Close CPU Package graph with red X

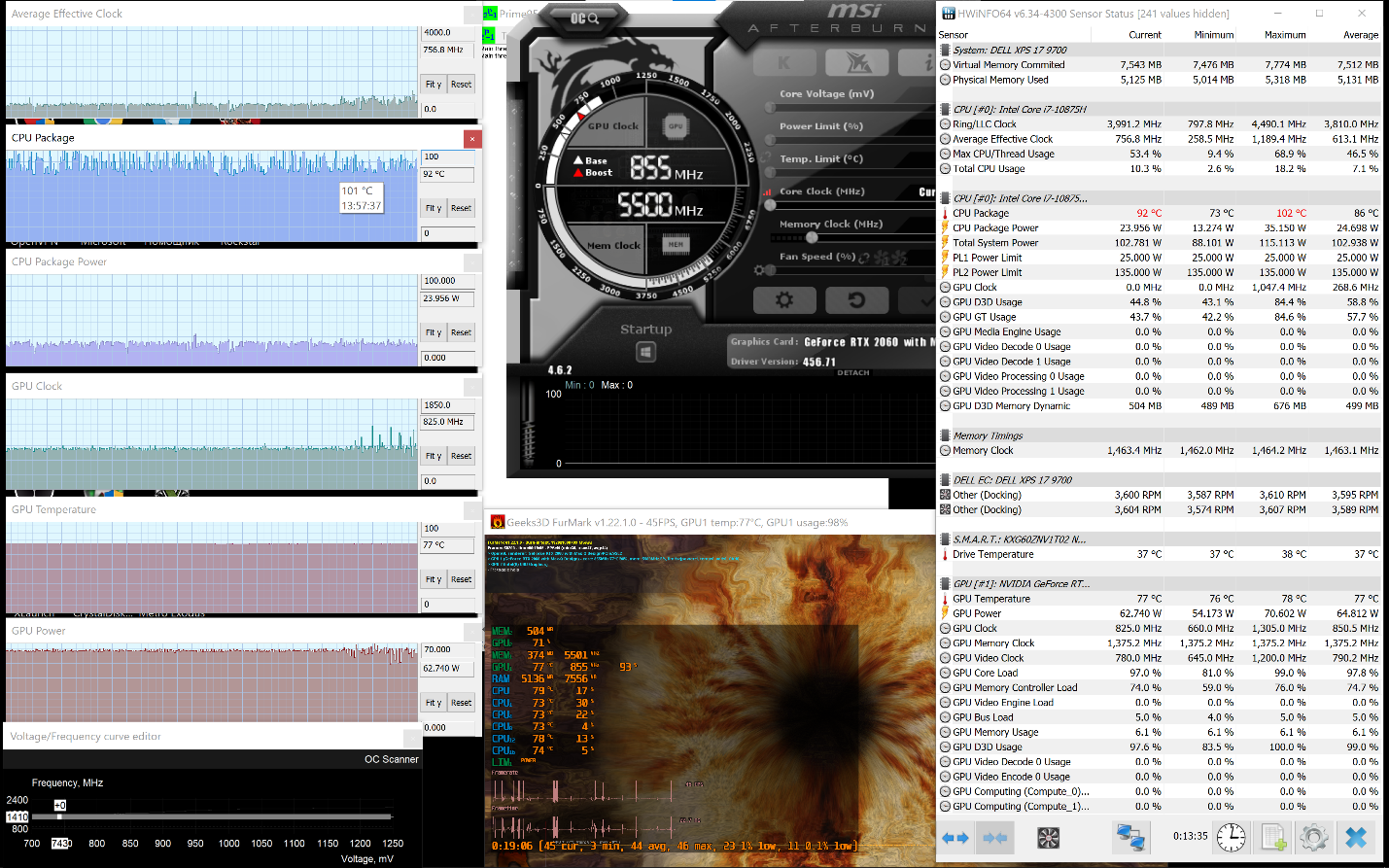(472, 139)
